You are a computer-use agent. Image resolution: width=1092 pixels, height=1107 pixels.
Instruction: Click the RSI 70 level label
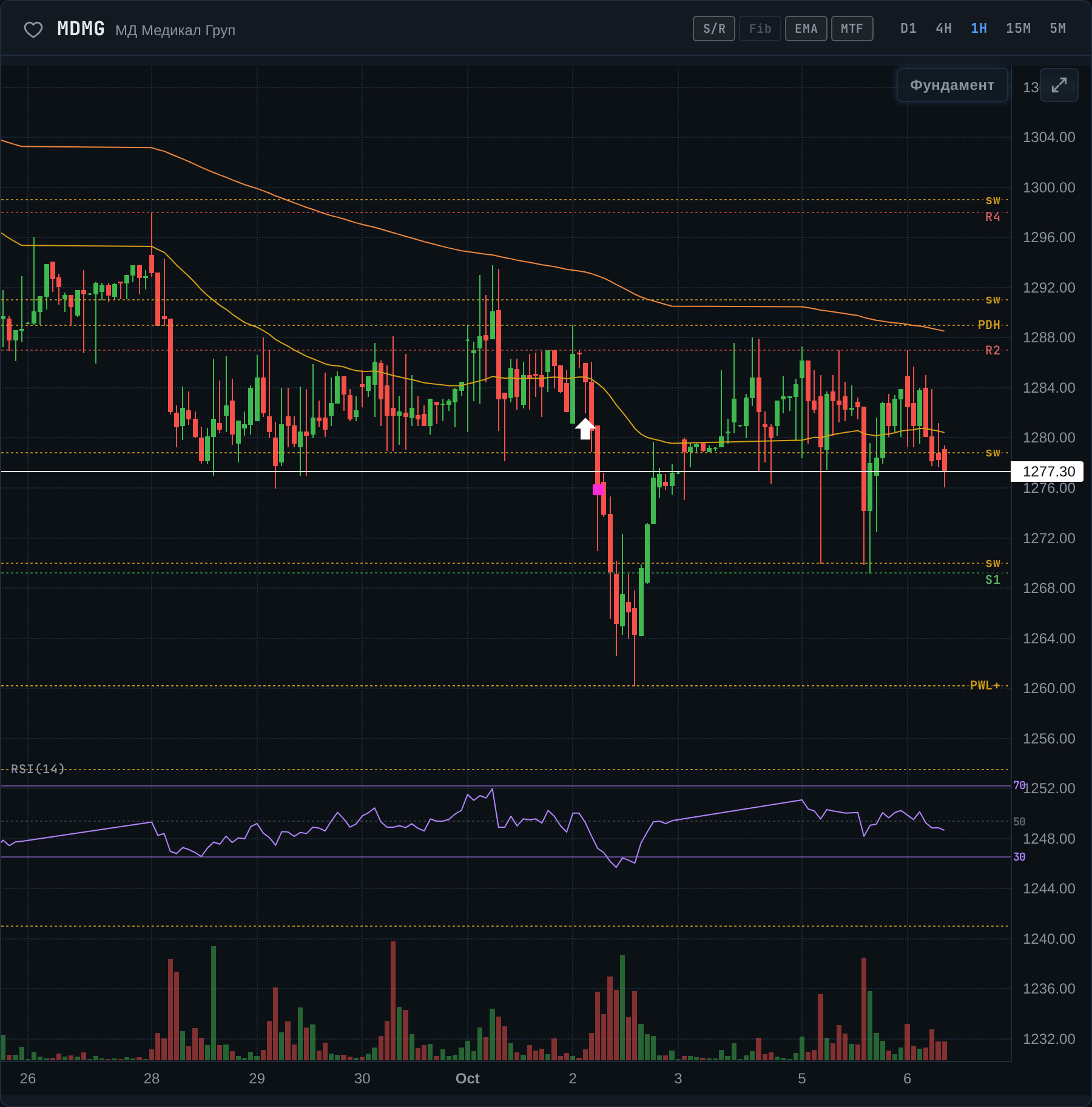[1019, 785]
